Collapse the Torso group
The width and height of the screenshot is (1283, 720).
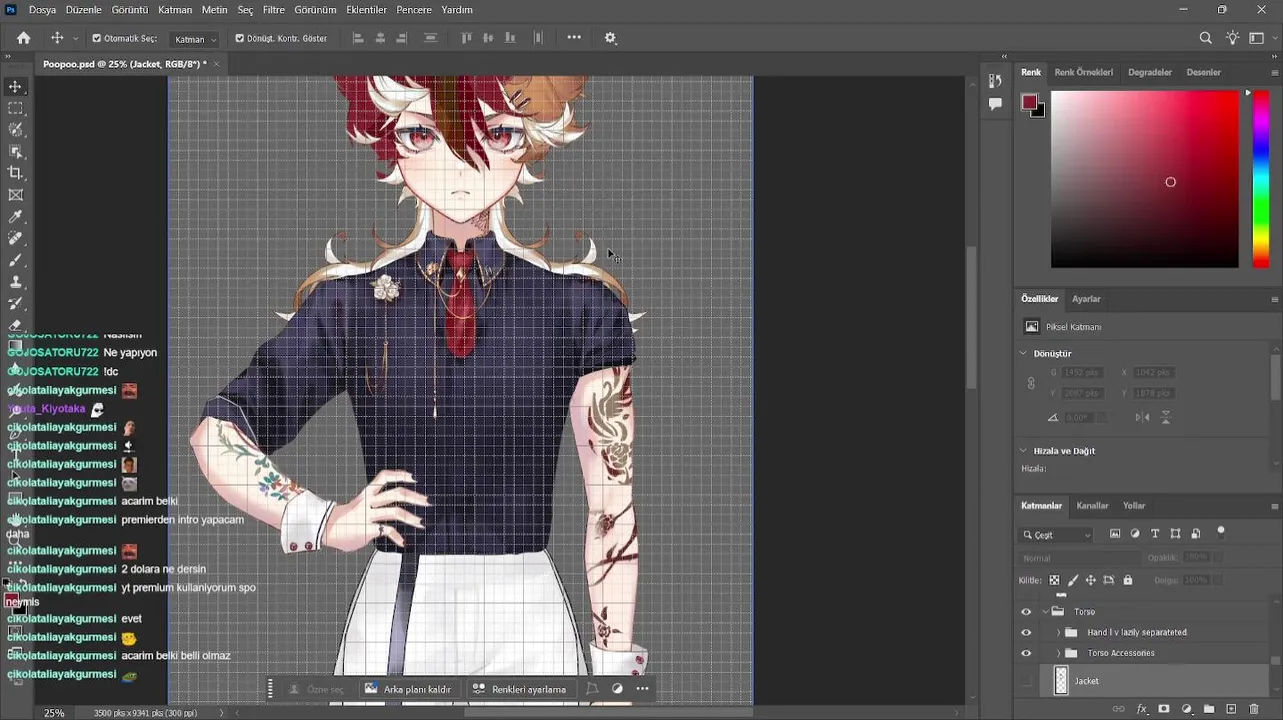1046,612
